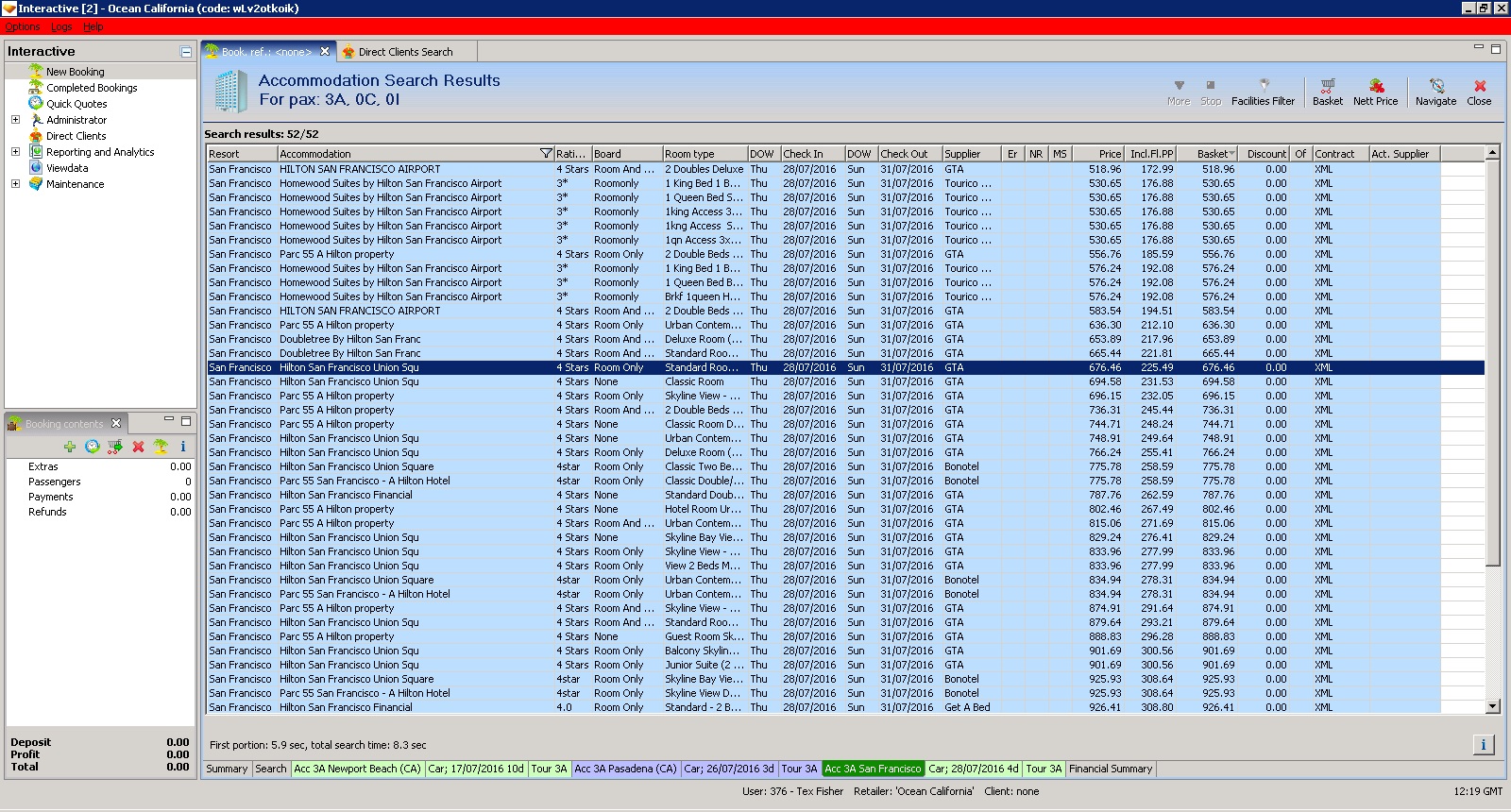This screenshot has height=812, width=1511.
Task: Open the Car; 28/07/2016 4d tab
Action: (974, 769)
